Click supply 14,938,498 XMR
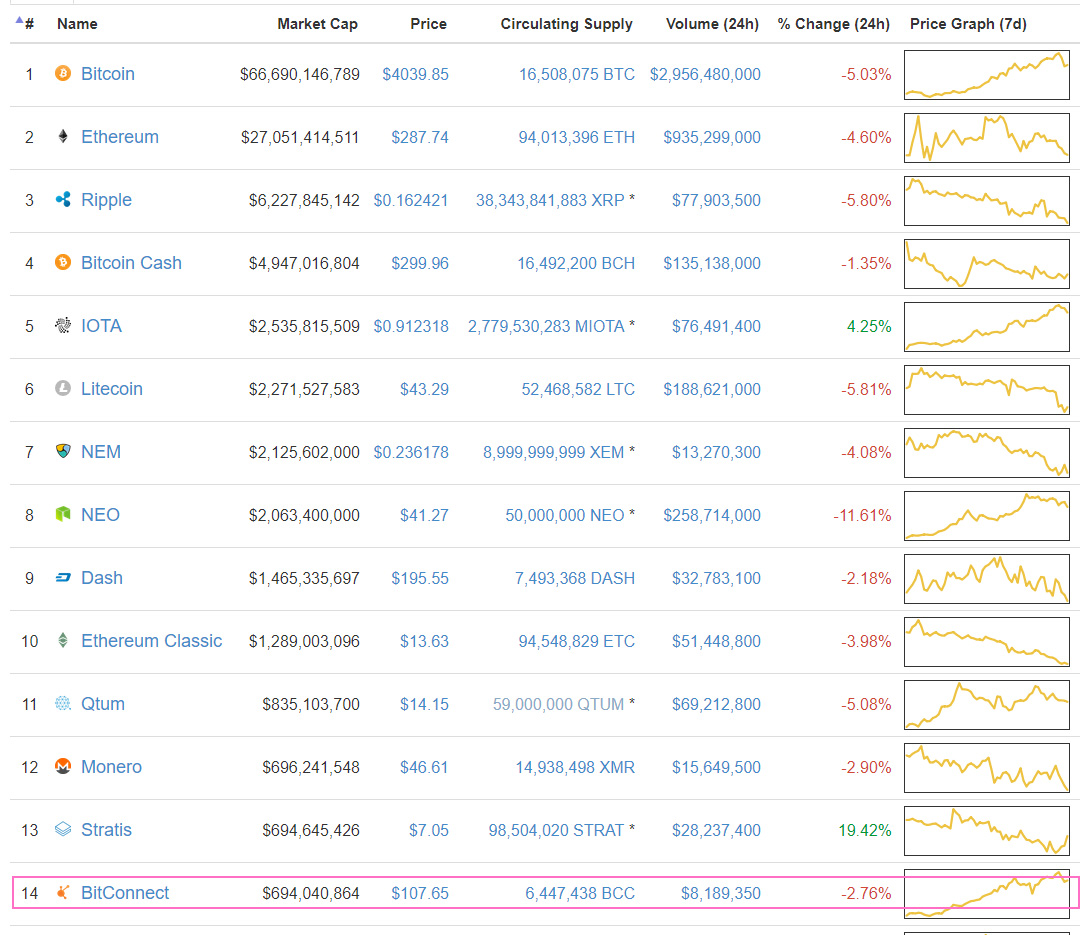 pyautogui.click(x=575, y=767)
